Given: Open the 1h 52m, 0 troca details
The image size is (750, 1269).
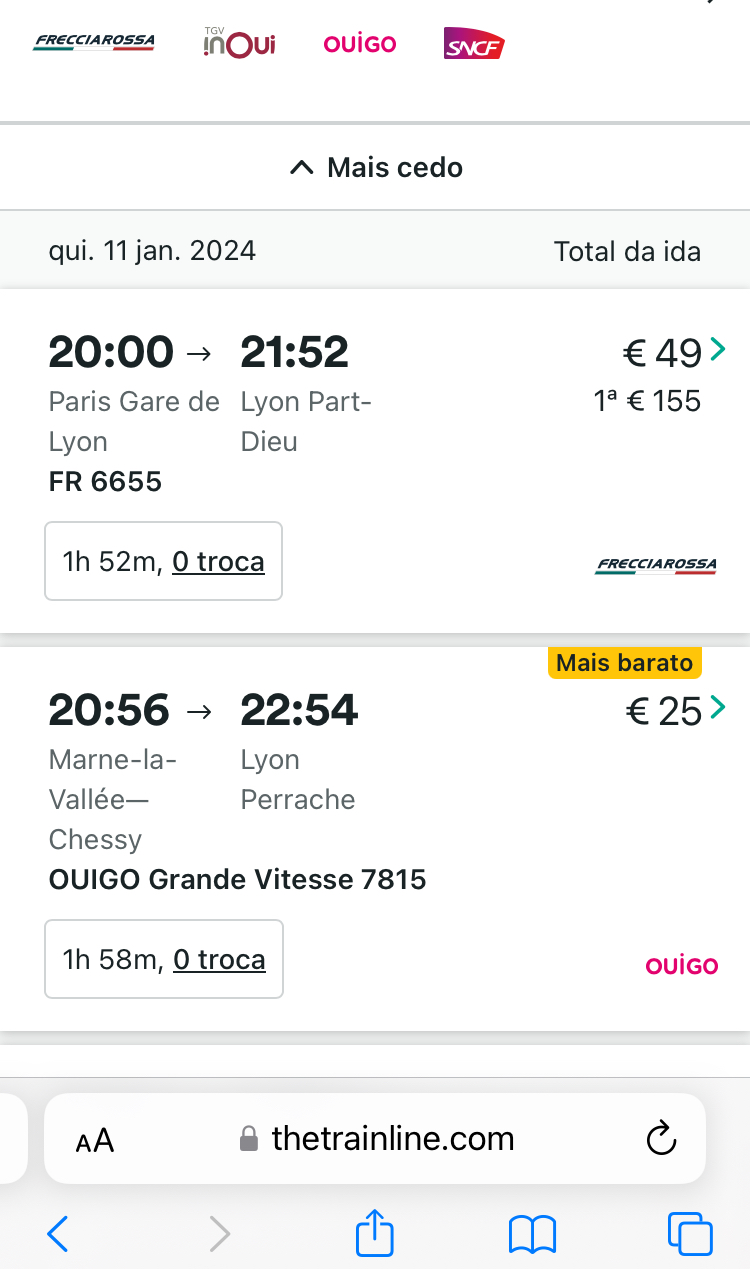Looking at the screenshot, I should [x=163, y=561].
